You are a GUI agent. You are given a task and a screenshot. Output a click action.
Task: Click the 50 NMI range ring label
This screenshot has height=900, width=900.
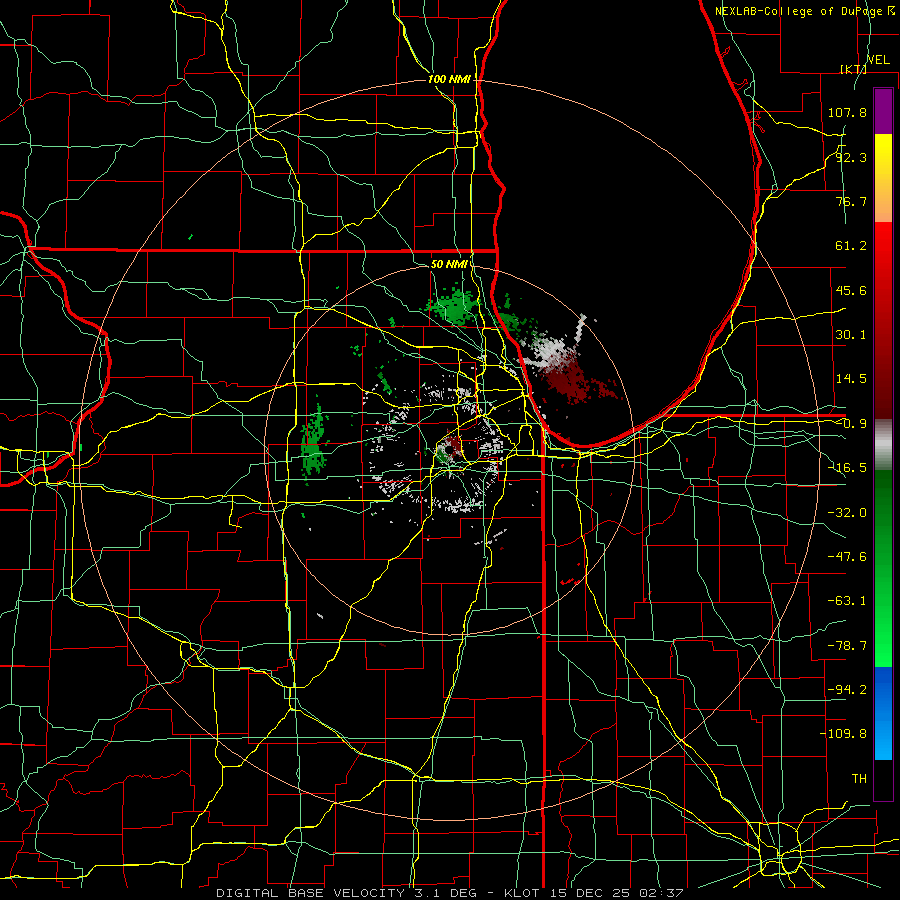(449, 264)
